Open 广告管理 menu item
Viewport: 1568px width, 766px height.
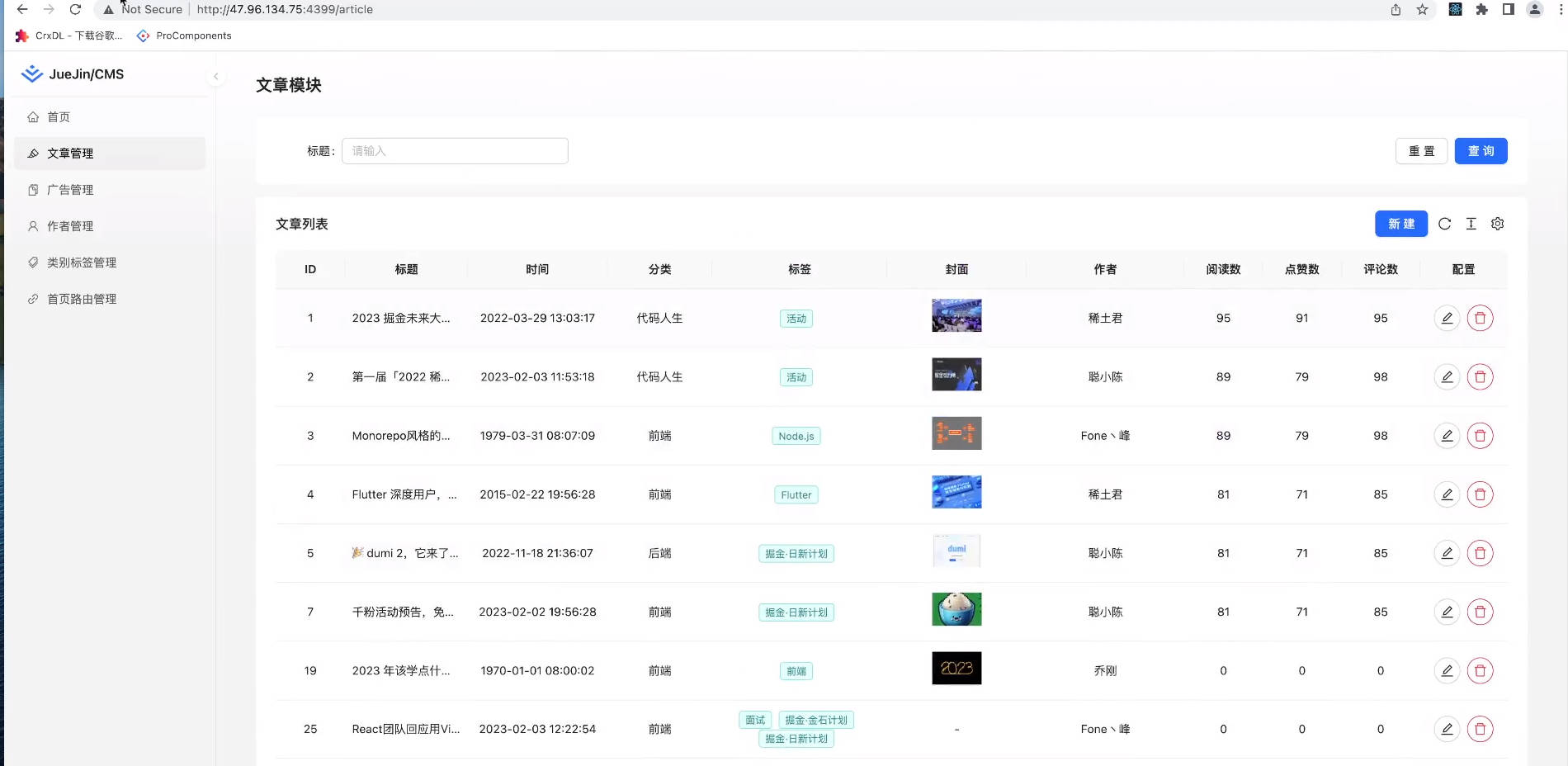110,190
